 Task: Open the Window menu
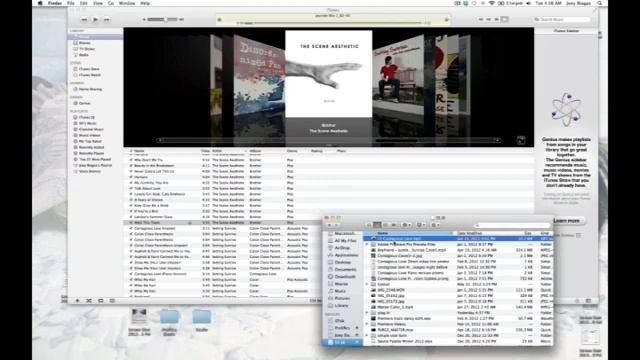click(127, 3)
